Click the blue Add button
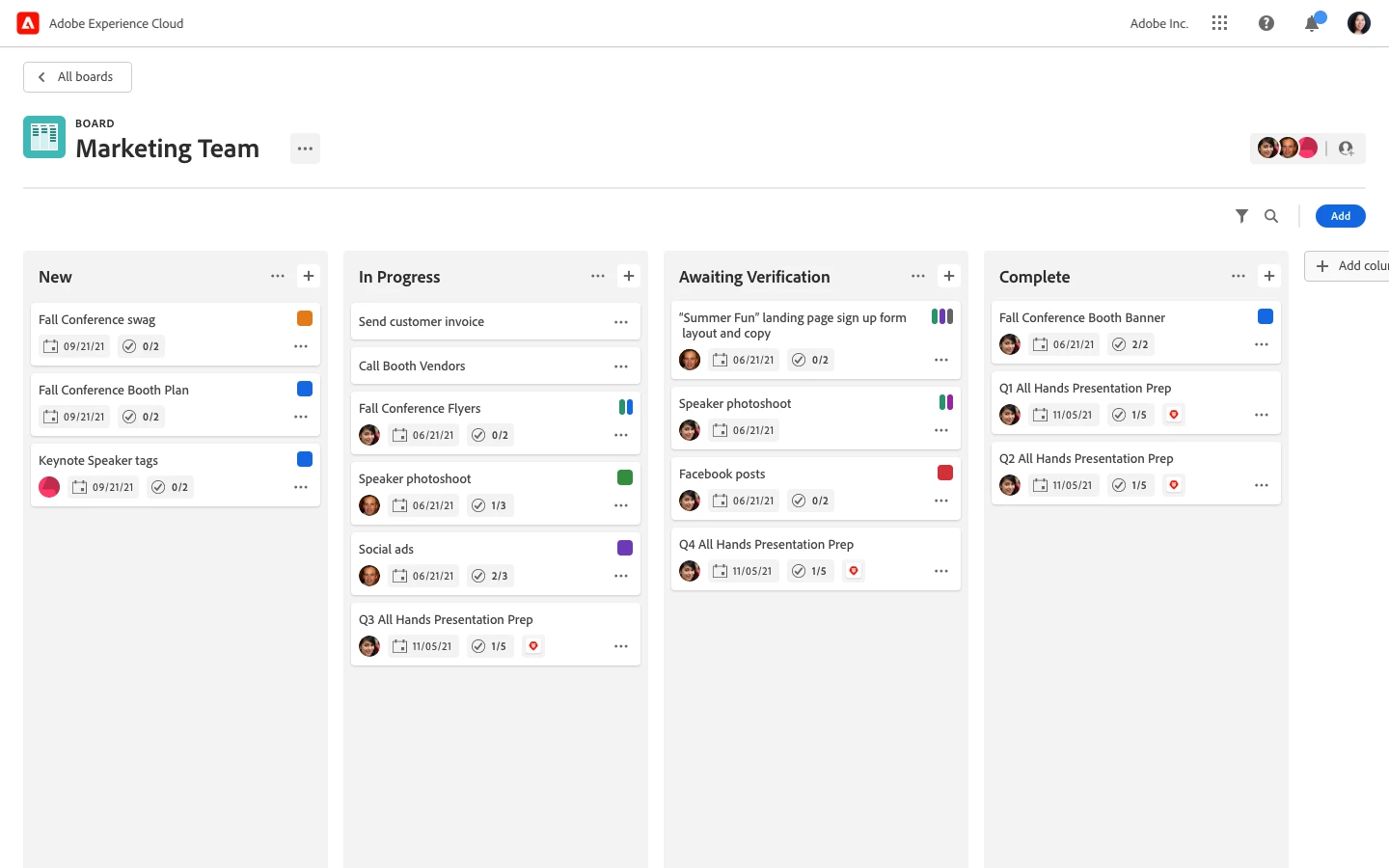The height and width of the screenshot is (868, 1389). point(1341,216)
